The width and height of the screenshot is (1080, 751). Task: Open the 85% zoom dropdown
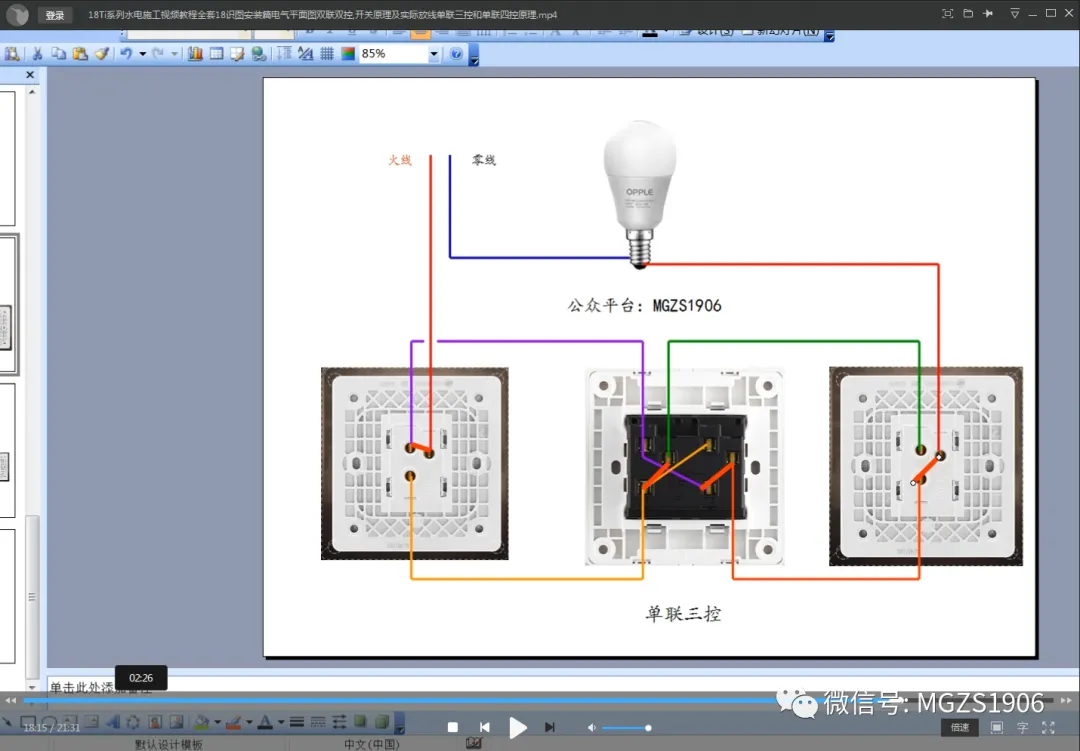(x=433, y=54)
